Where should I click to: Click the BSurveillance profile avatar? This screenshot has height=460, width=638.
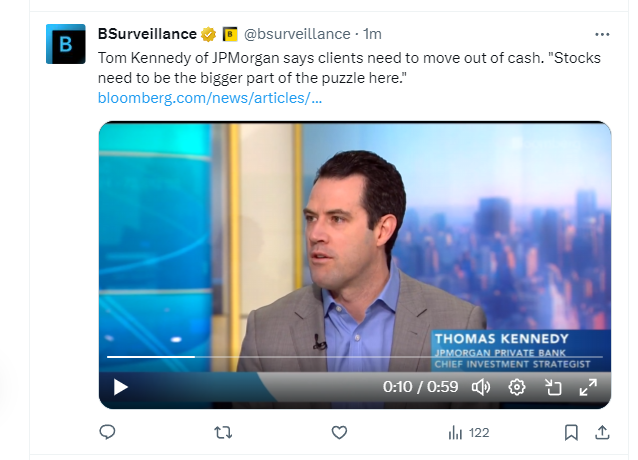click(x=66, y=45)
